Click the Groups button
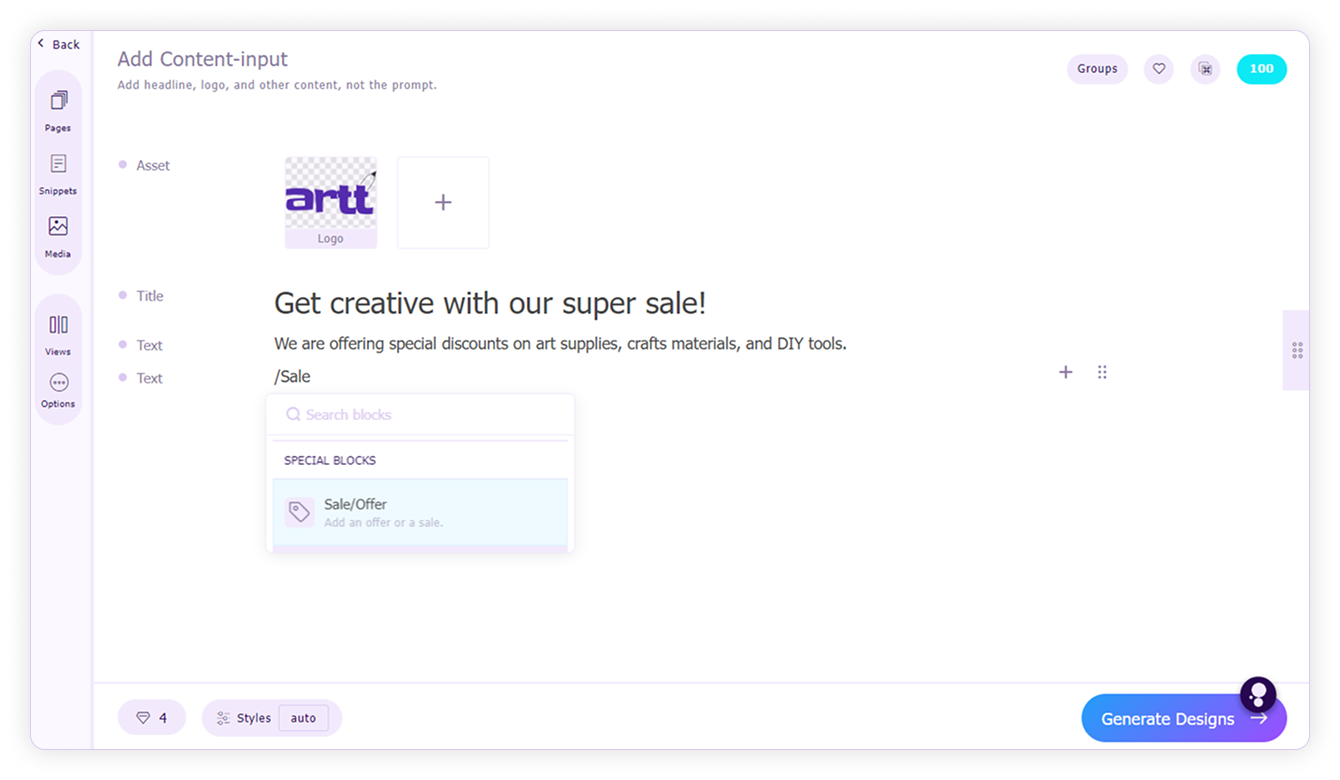The image size is (1340, 780). (1097, 69)
